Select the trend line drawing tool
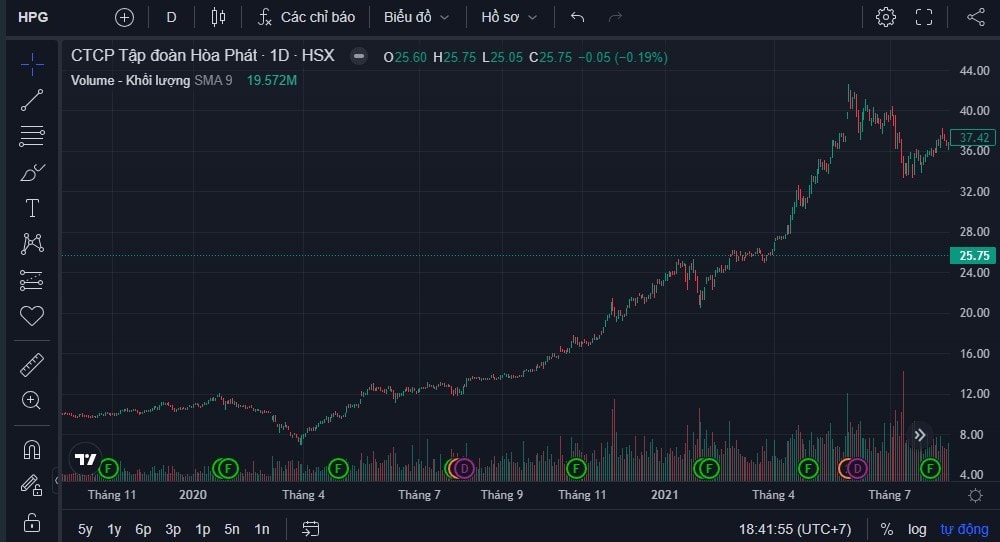The image size is (1000, 542). [x=32, y=100]
